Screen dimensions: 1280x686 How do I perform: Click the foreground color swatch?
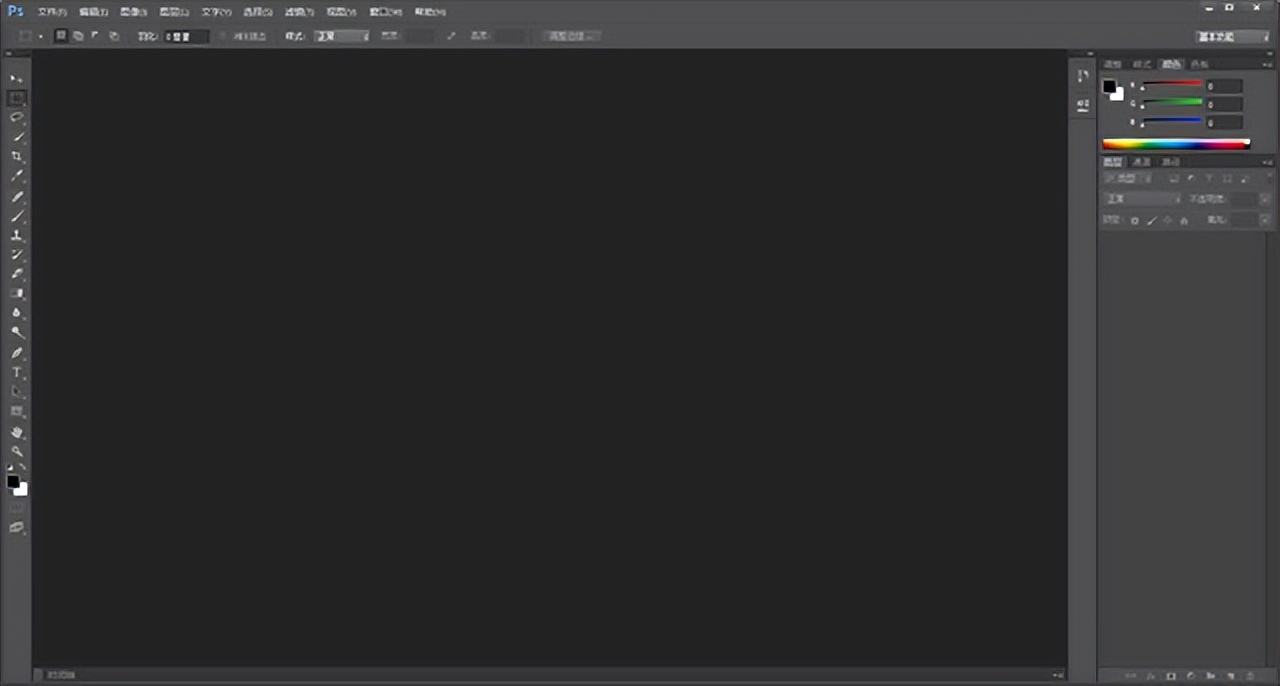pos(15,482)
